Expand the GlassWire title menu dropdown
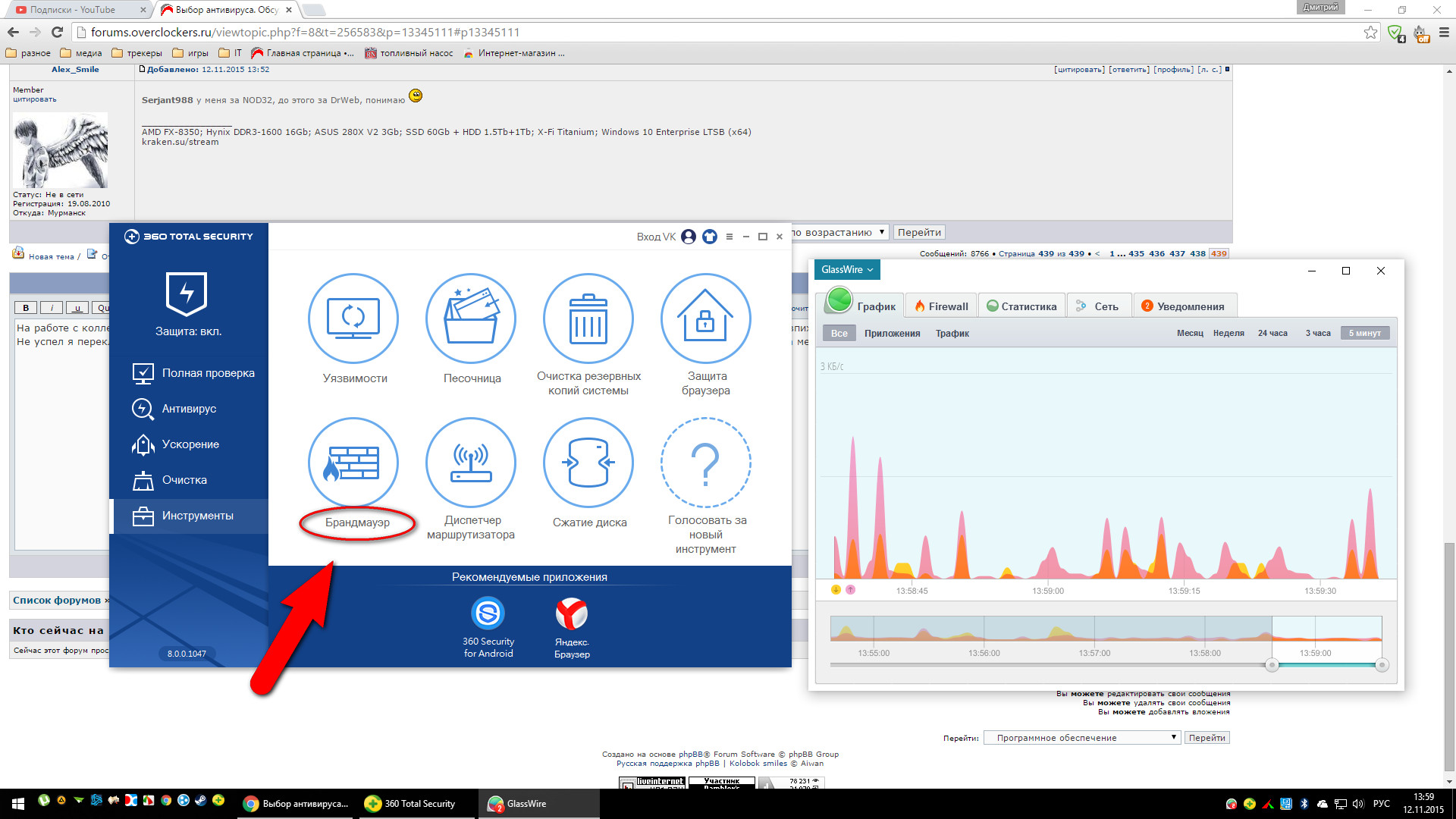Screen dimensions: 1456x819 (x=847, y=270)
